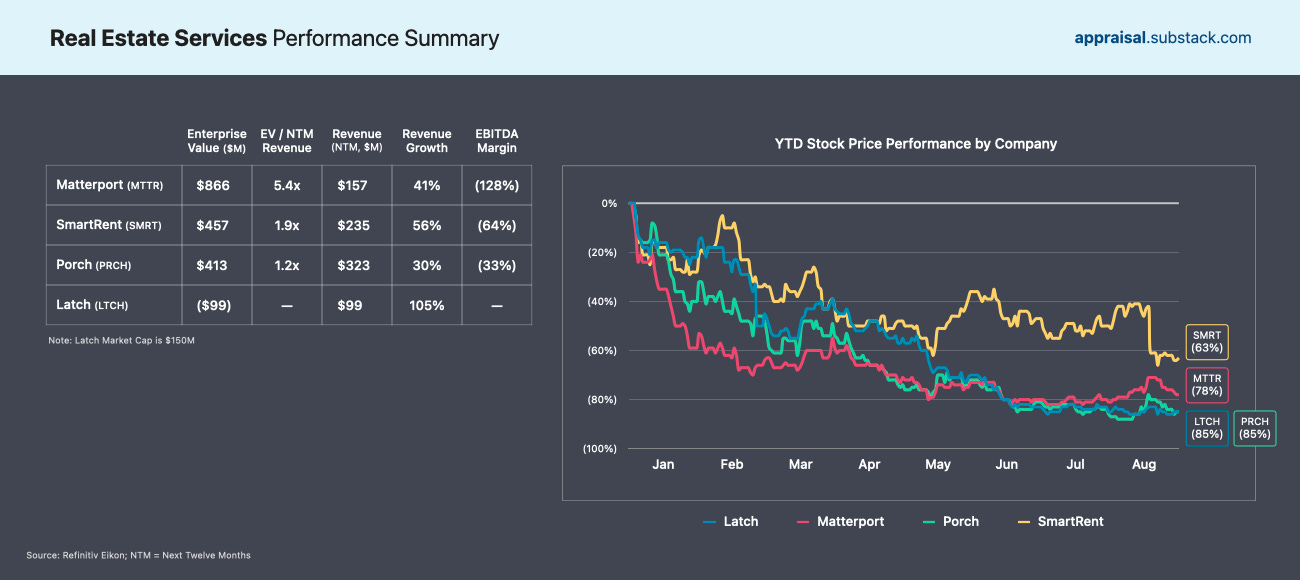Click the (40%) y-axis label

603,301
